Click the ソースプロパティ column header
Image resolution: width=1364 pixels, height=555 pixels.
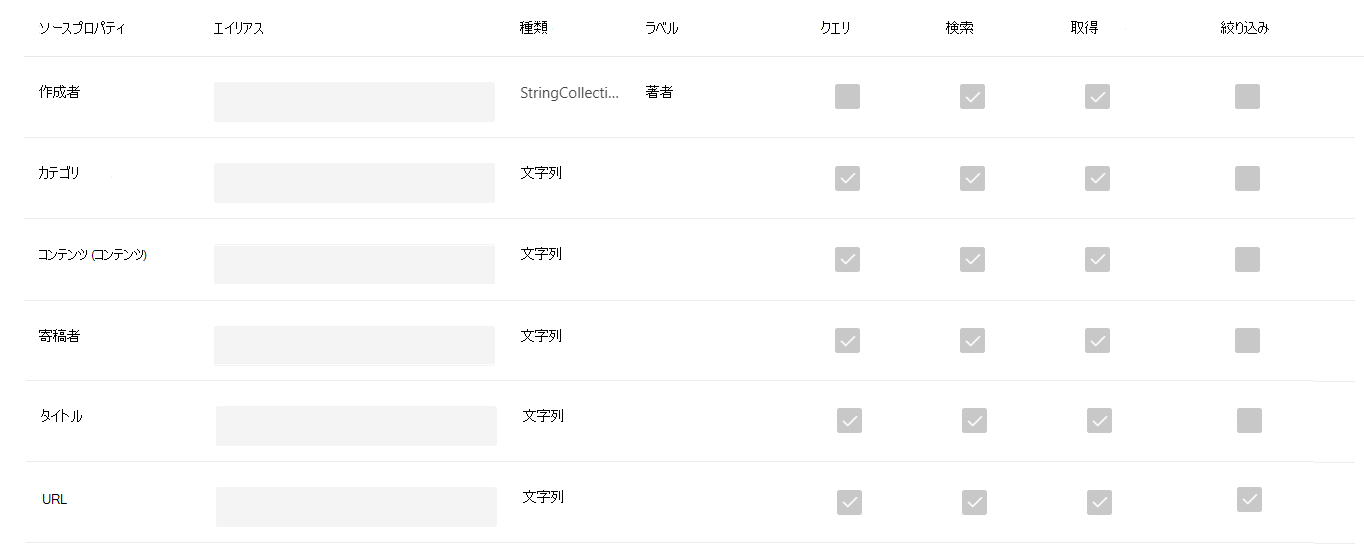(82, 28)
